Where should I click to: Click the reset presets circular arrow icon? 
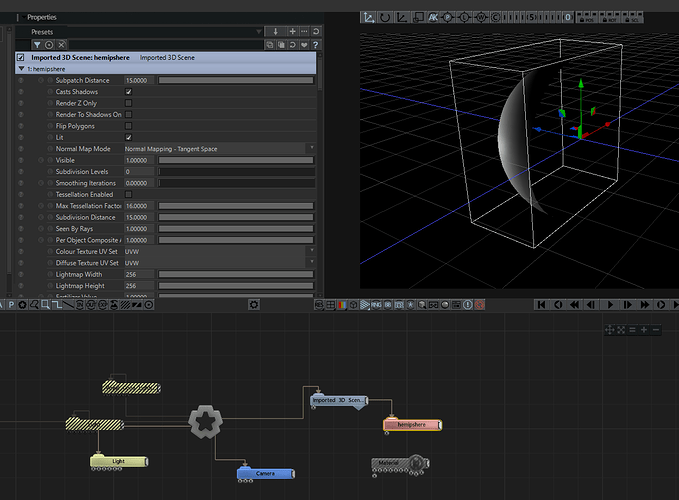pyautogui.click(x=316, y=32)
